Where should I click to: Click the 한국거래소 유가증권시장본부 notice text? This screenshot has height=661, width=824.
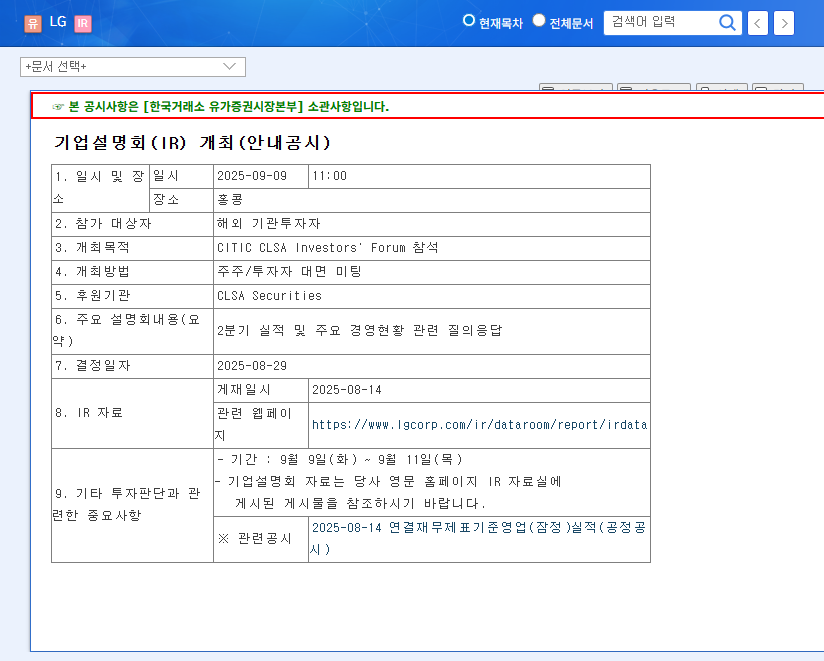pyautogui.click(x=229, y=107)
